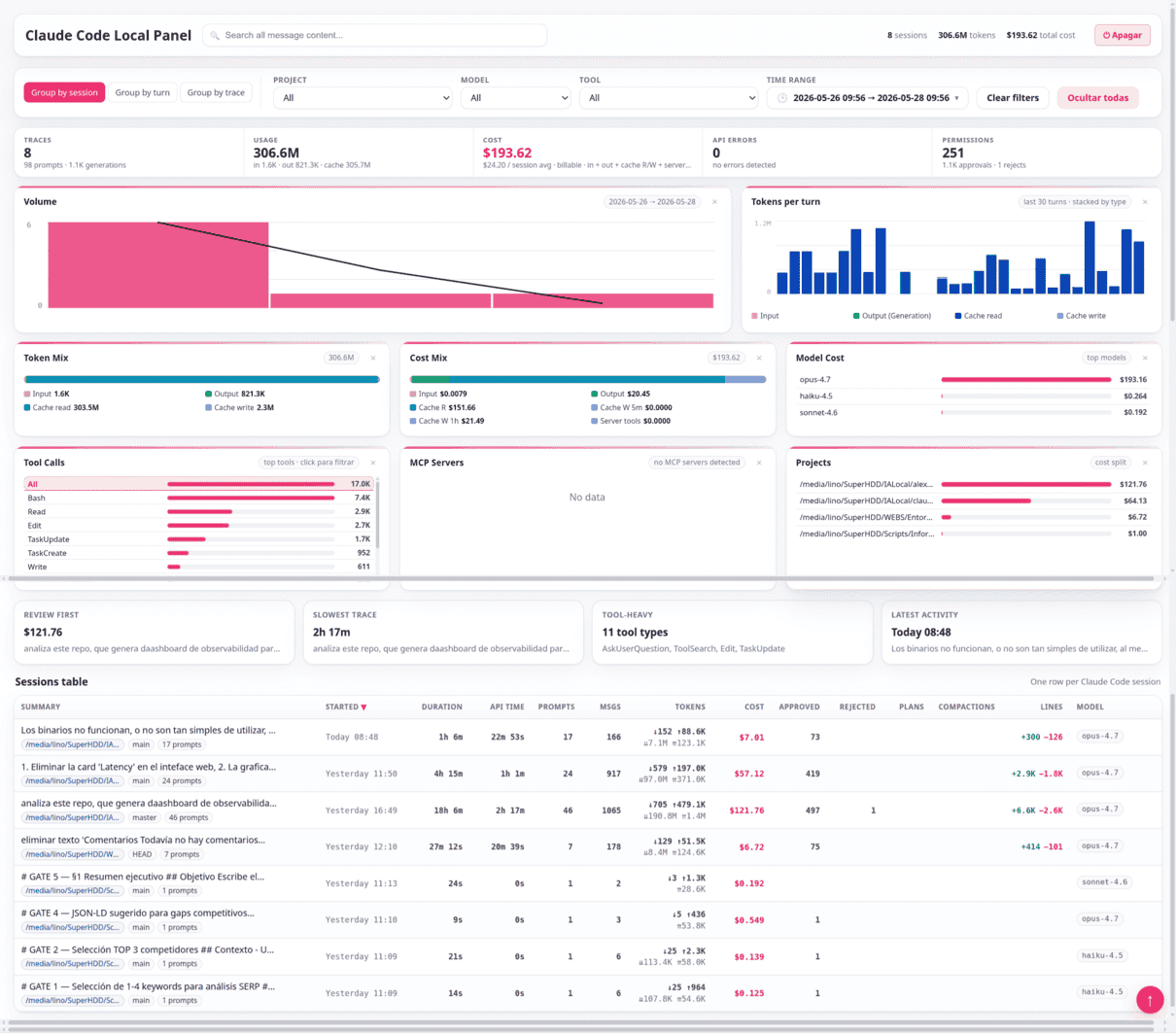Open the Time Range date picker
Screen dimensions: 1176x1034
(867, 98)
